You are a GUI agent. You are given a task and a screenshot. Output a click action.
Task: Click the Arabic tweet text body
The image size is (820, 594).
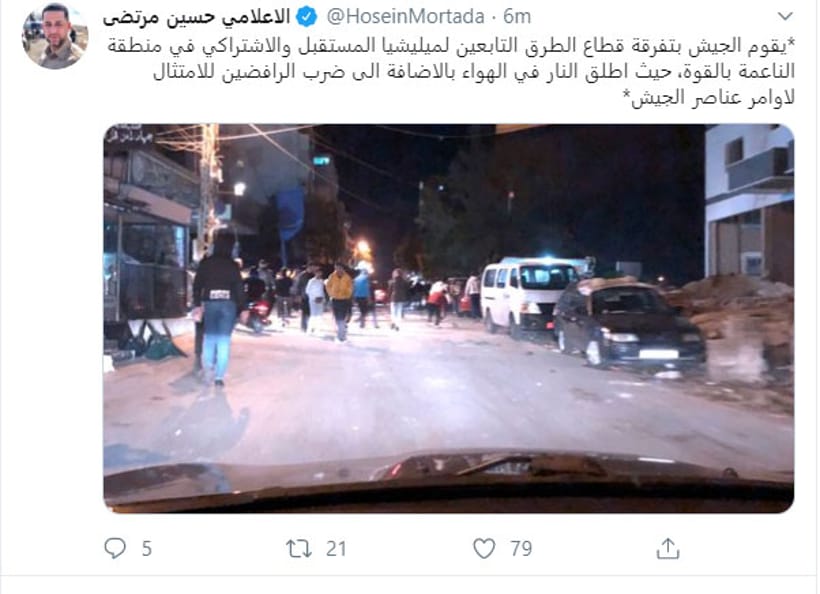[451, 72]
